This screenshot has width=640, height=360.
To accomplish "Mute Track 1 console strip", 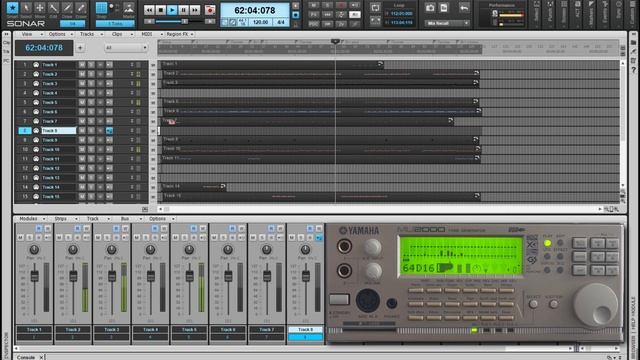I will coord(20,237).
